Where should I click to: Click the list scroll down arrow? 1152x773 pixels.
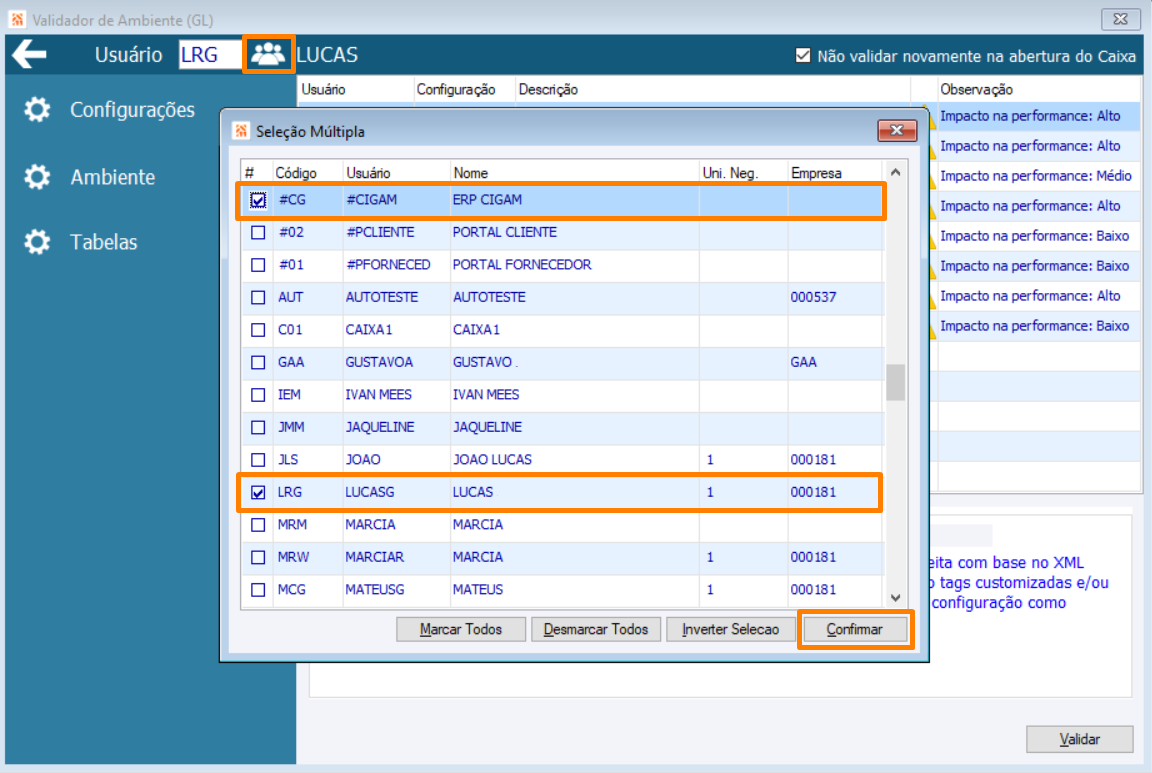896,598
